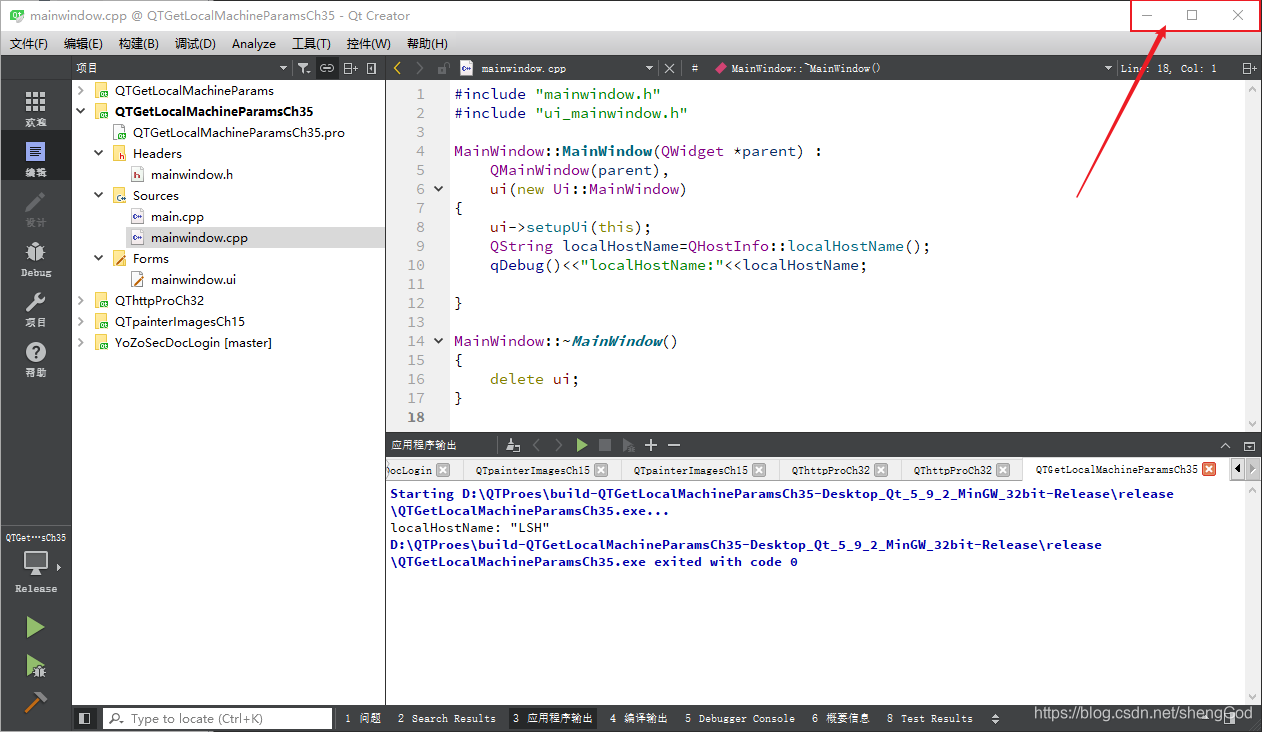Split the editor view

tap(1249, 68)
